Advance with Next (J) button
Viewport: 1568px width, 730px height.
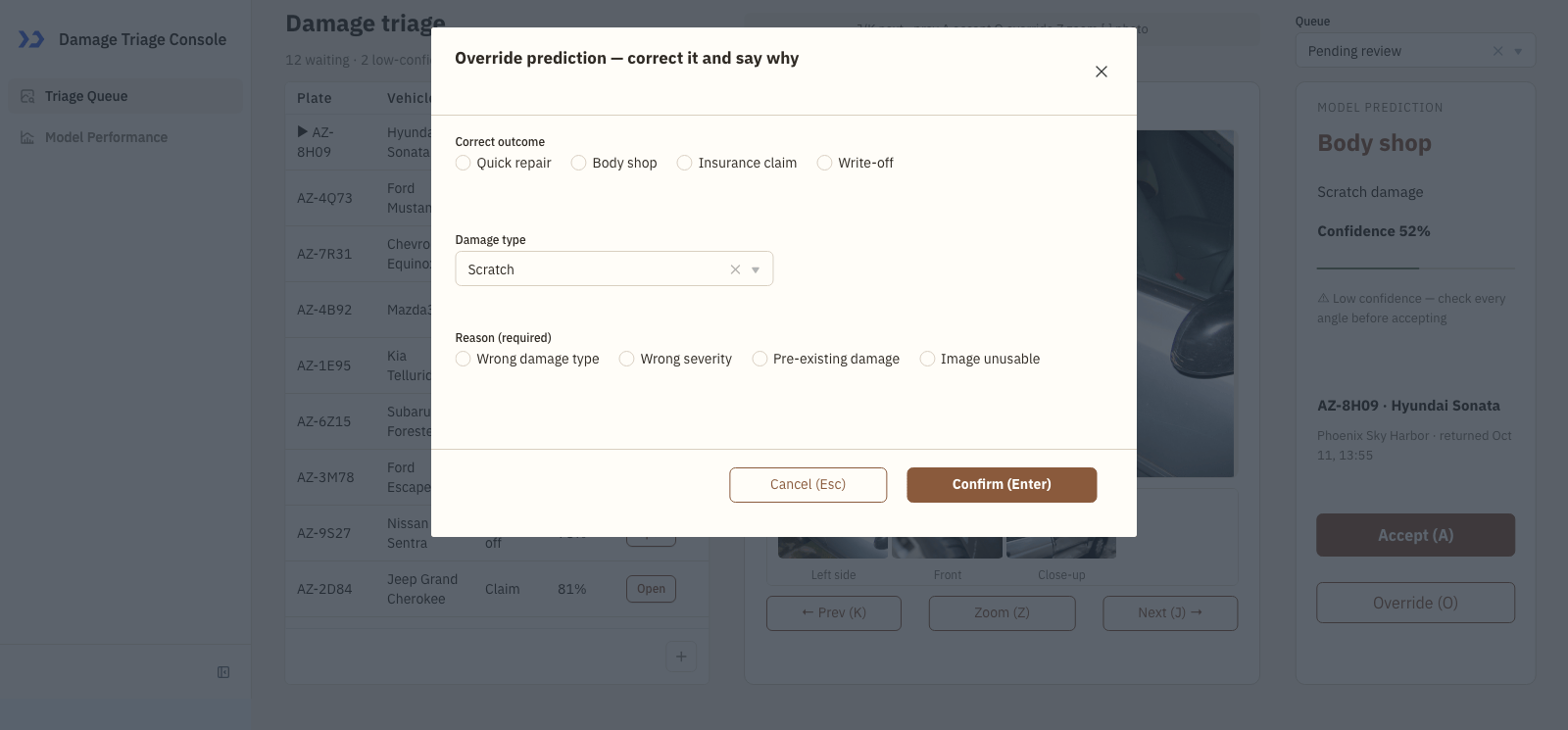pos(1170,613)
